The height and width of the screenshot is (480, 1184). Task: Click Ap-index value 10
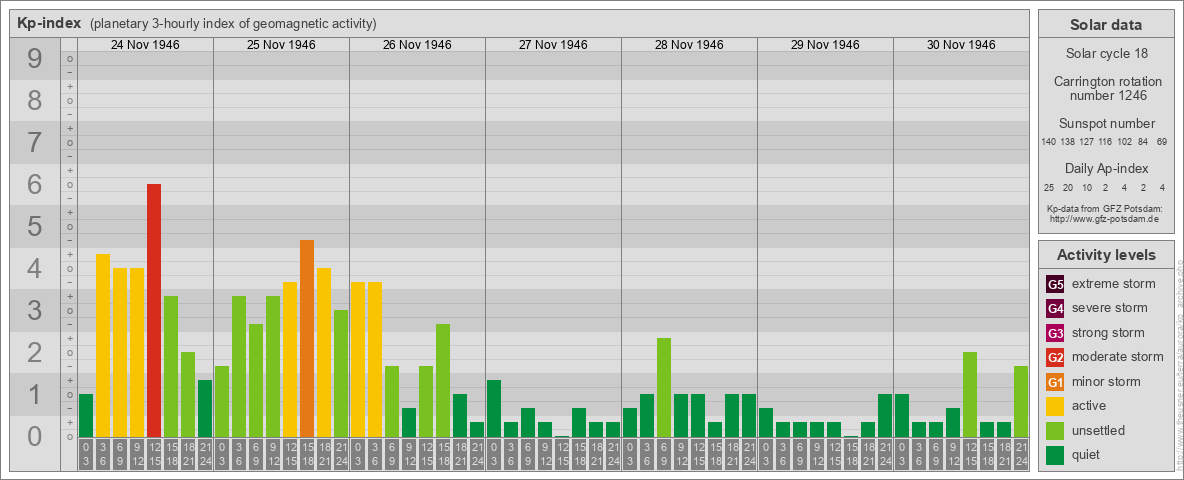(x=1087, y=187)
